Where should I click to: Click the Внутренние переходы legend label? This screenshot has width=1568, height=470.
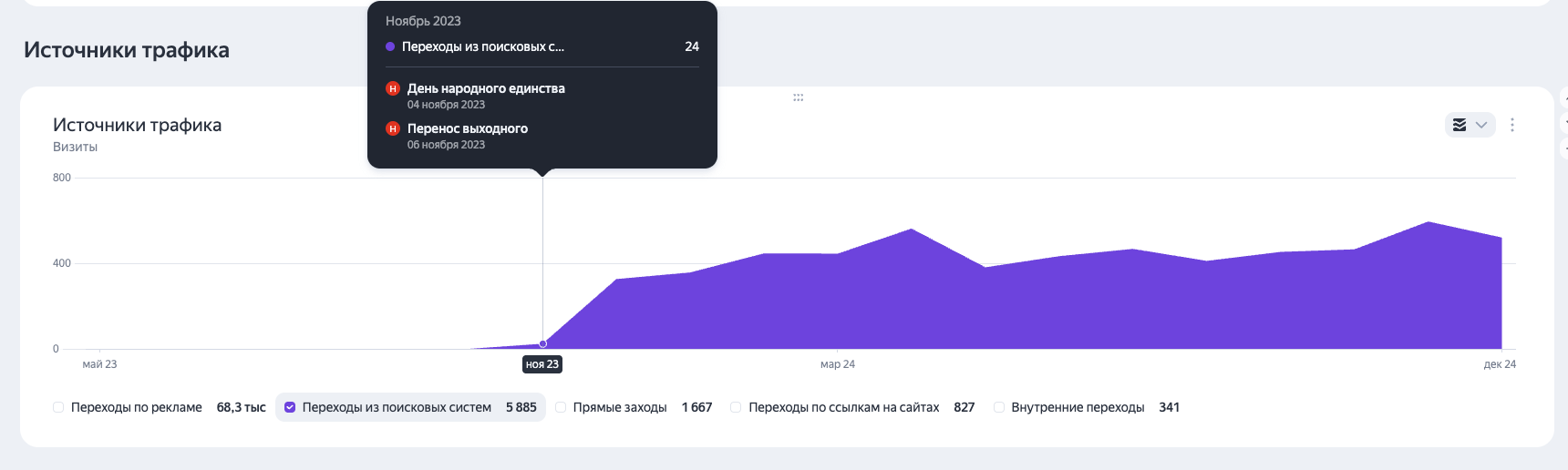click(1078, 407)
